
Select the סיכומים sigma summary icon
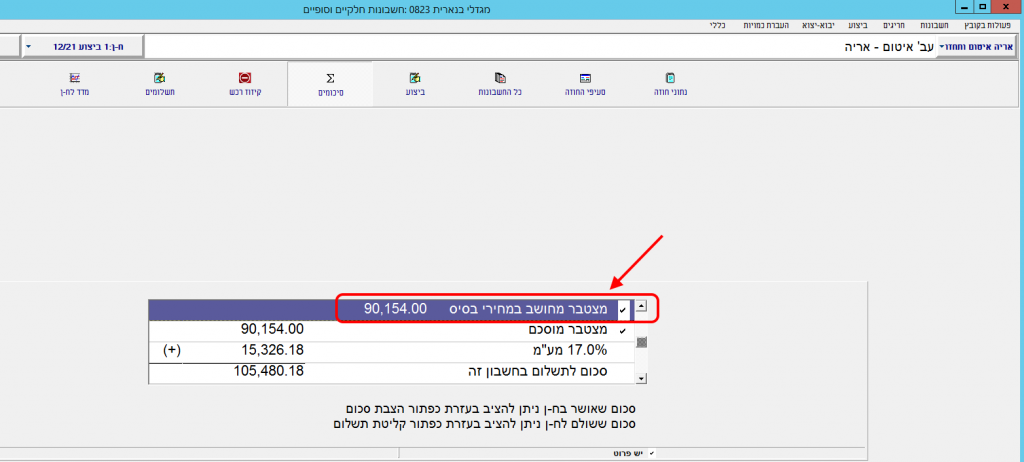[x=330, y=84]
